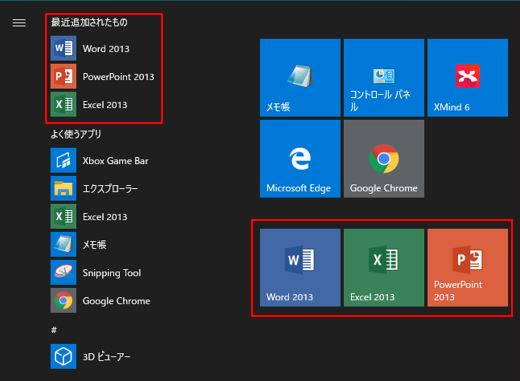Open the 3D ビューアー cube icon
This screenshot has height=381, width=520.
pos(63,356)
